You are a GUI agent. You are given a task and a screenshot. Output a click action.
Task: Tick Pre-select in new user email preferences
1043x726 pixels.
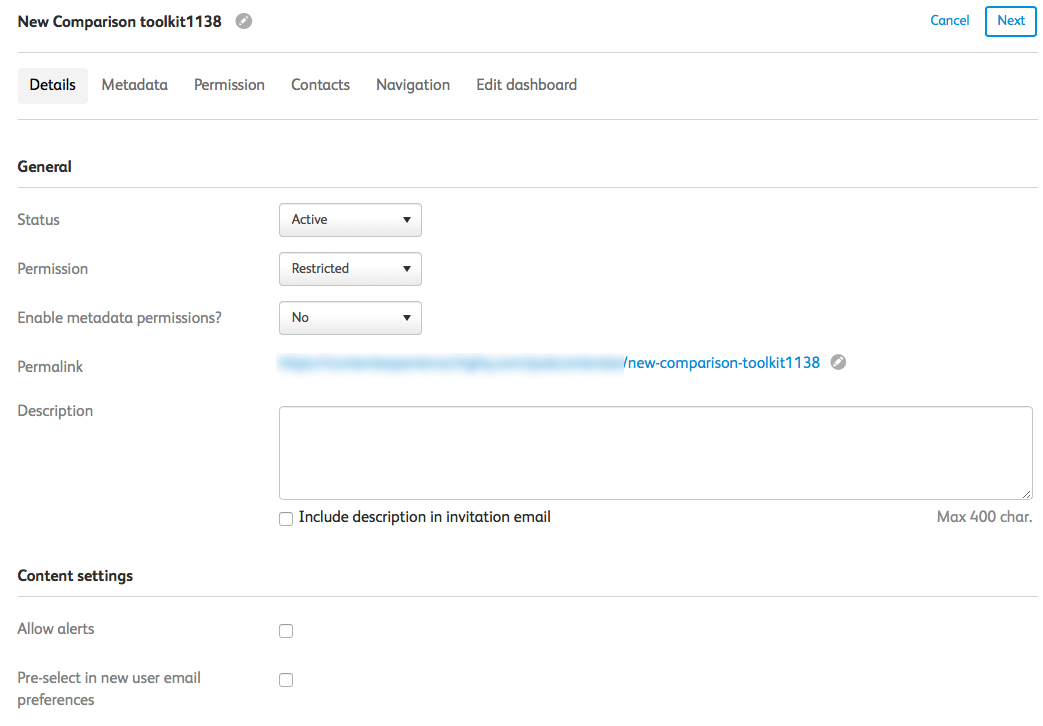click(x=286, y=680)
